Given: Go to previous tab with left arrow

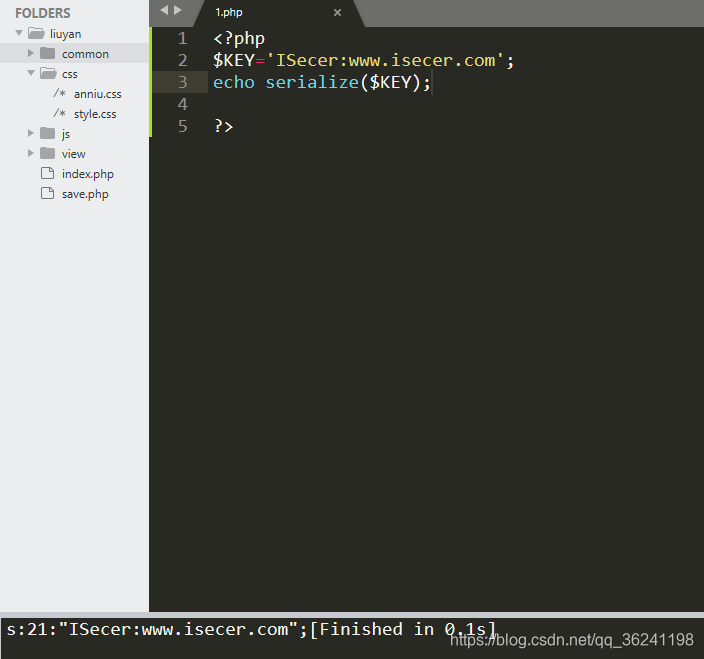Looking at the screenshot, I should tap(164, 10).
